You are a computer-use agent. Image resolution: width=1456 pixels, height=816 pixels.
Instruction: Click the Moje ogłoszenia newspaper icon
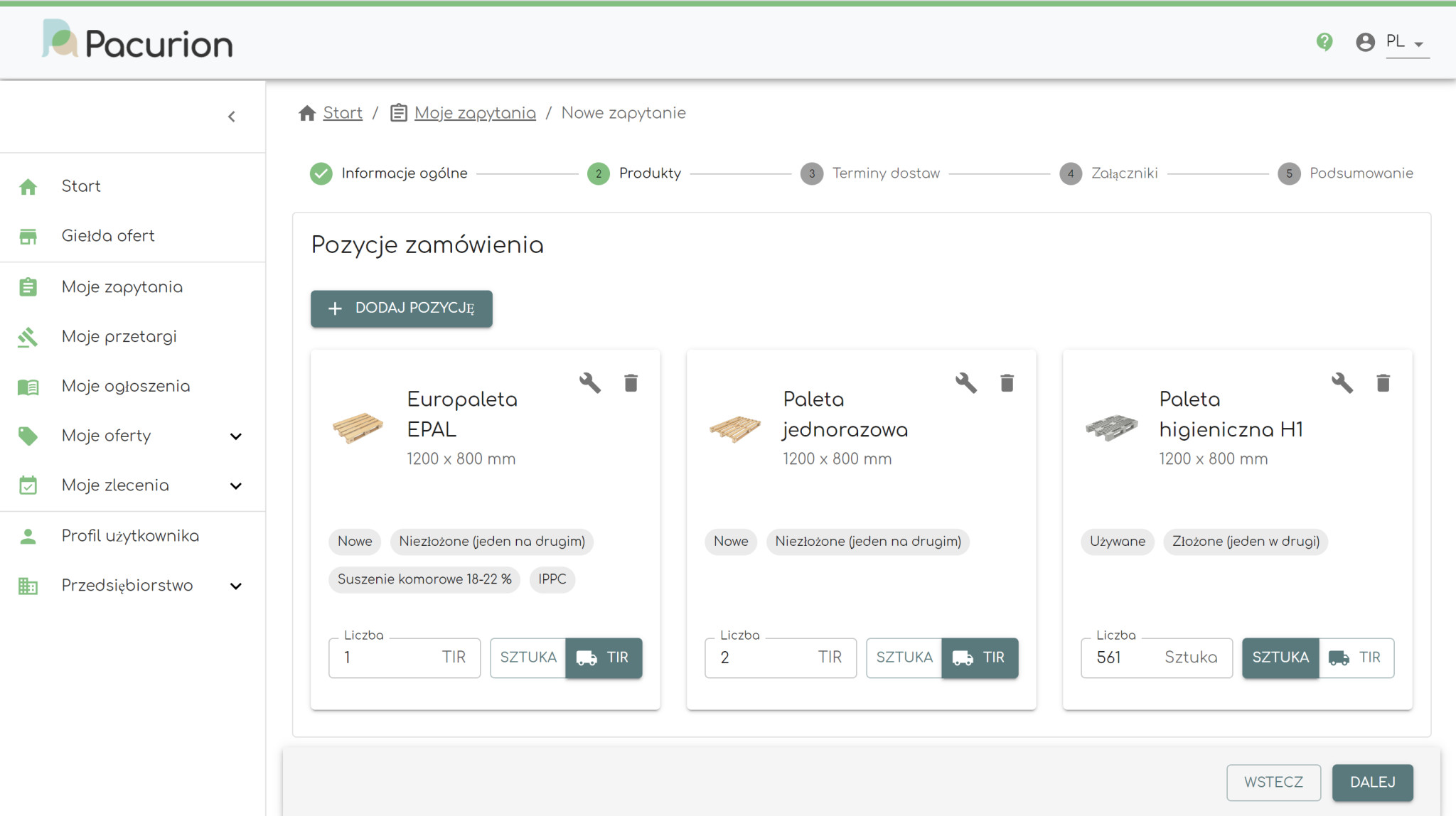[28, 387]
